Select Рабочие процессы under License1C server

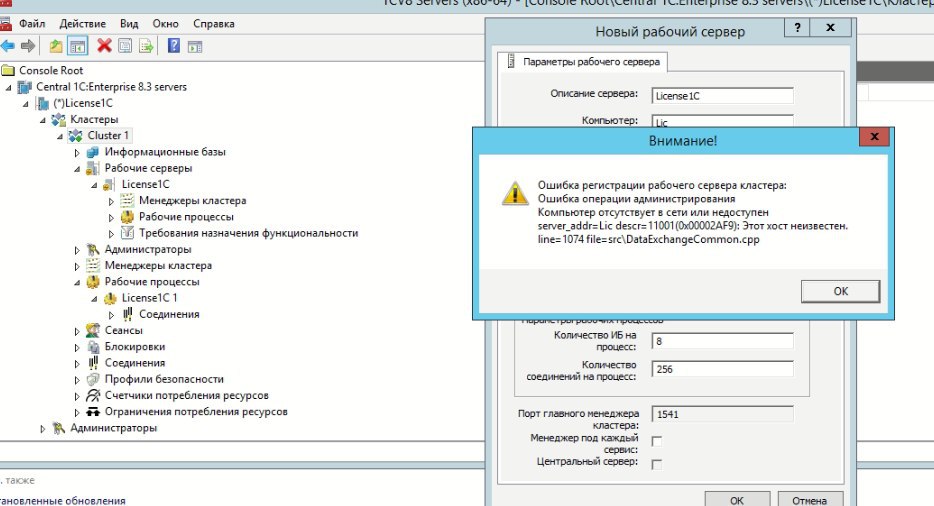[186, 217]
